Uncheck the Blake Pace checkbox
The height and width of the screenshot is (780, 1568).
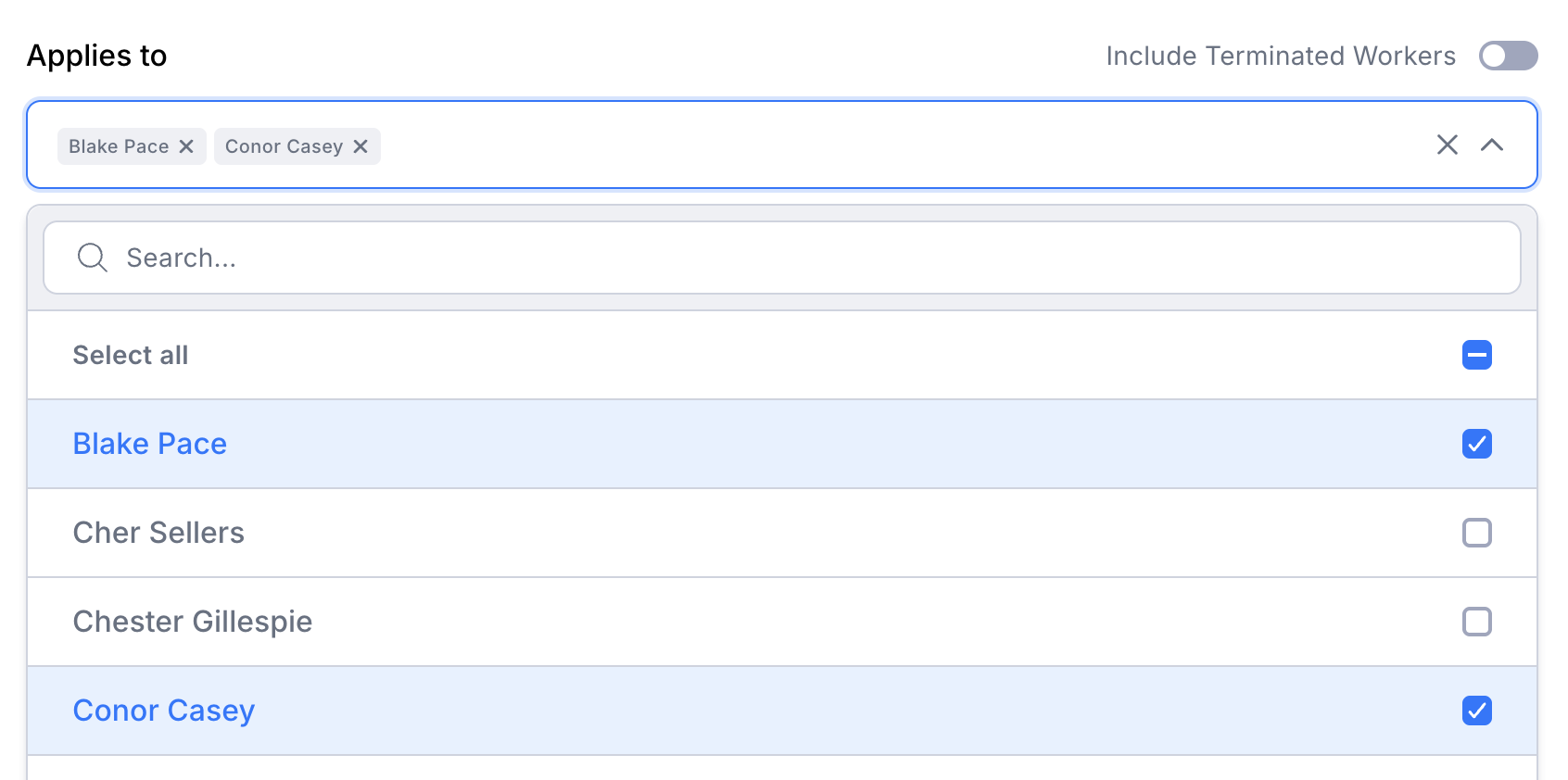pyautogui.click(x=1477, y=444)
